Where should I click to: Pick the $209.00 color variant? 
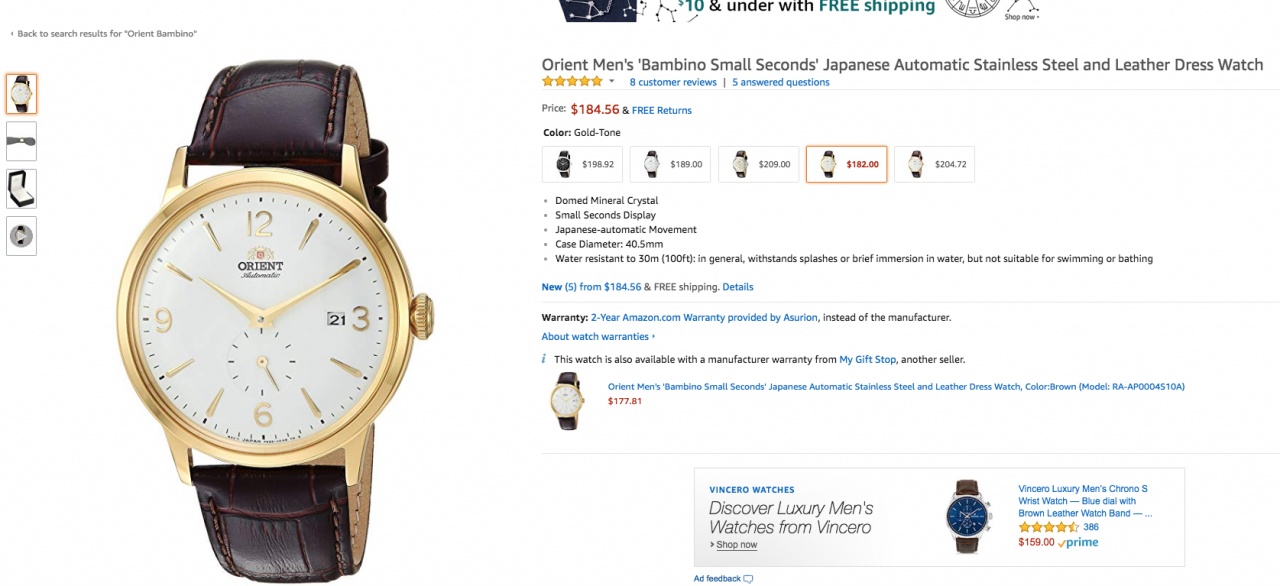click(x=758, y=164)
